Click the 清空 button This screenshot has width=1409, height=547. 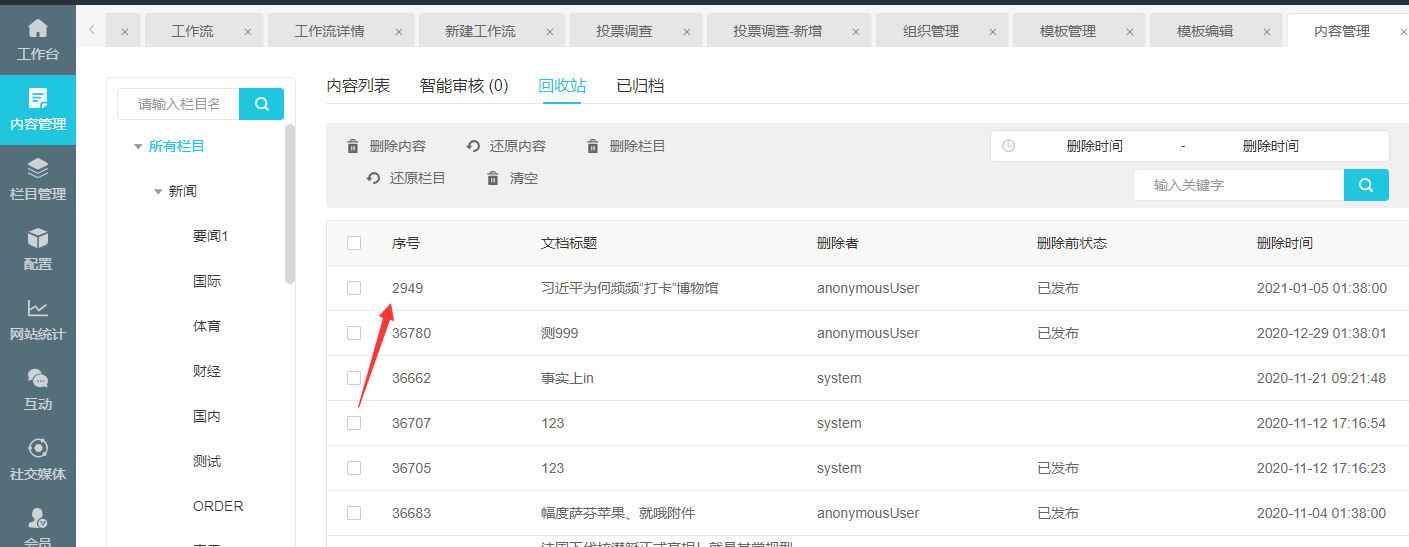tap(513, 179)
